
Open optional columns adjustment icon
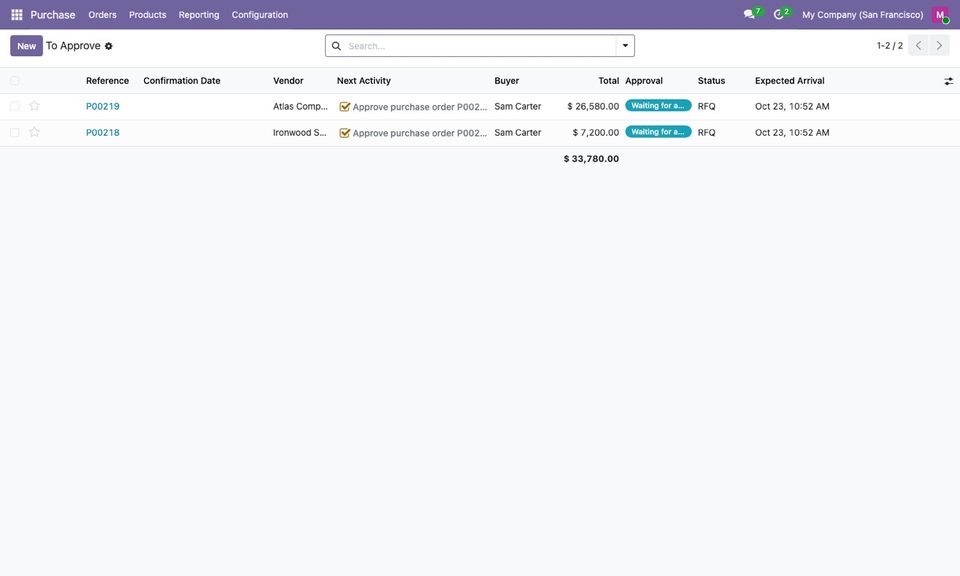(x=948, y=81)
